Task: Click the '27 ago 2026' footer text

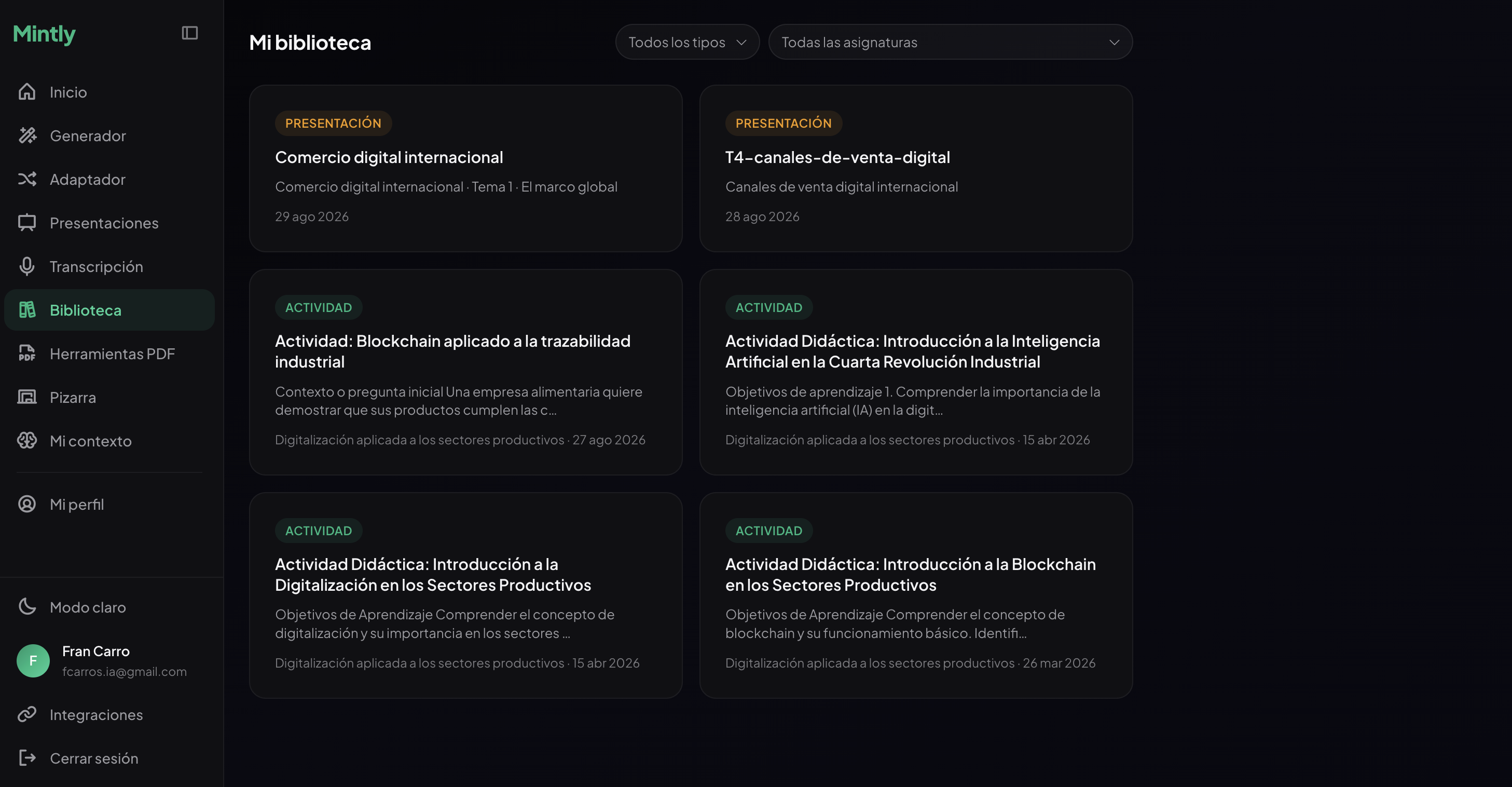Action: (609, 440)
